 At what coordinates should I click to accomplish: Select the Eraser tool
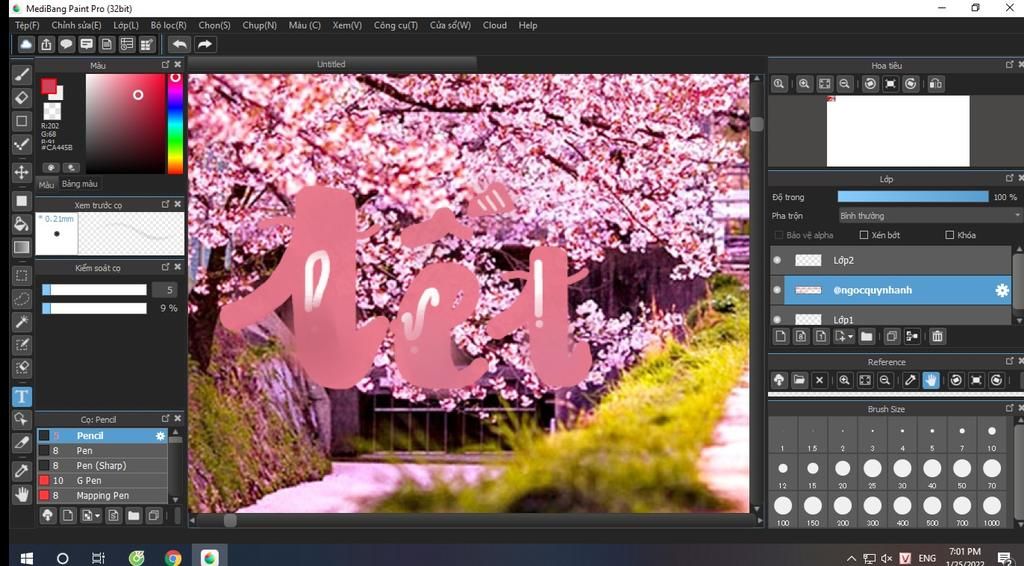tap(22, 98)
